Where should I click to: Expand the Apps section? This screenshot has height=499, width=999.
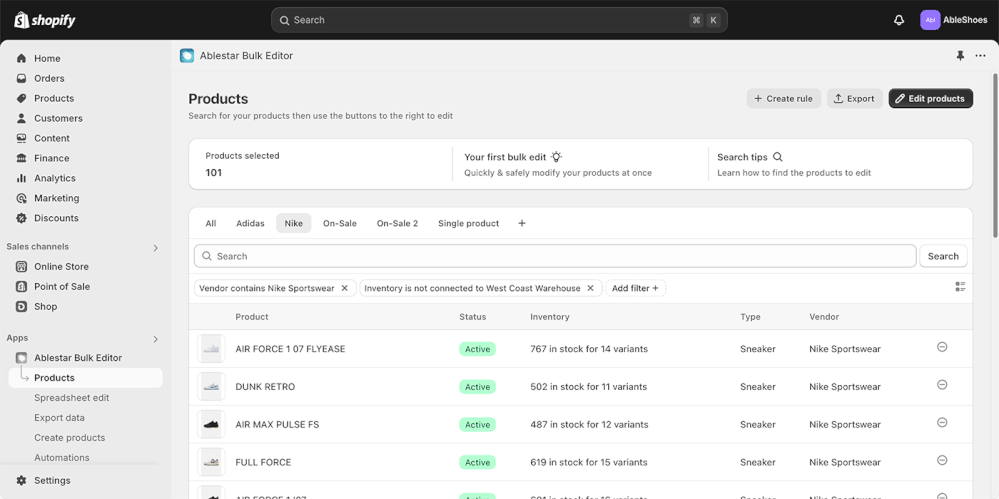tap(155, 340)
